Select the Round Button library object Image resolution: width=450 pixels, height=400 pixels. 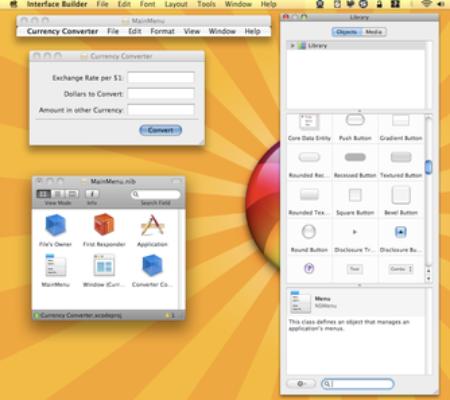[309, 238]
